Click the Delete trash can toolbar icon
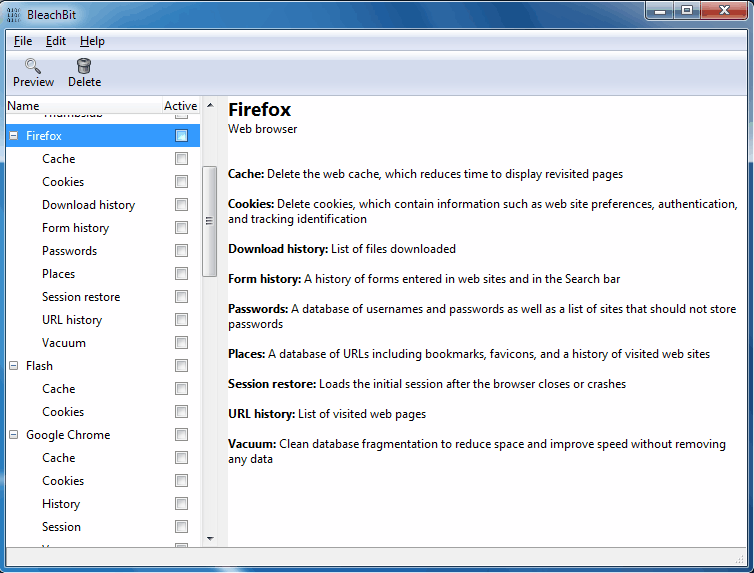The width and height of the screenshot is (754, 573). coord(84,66)
